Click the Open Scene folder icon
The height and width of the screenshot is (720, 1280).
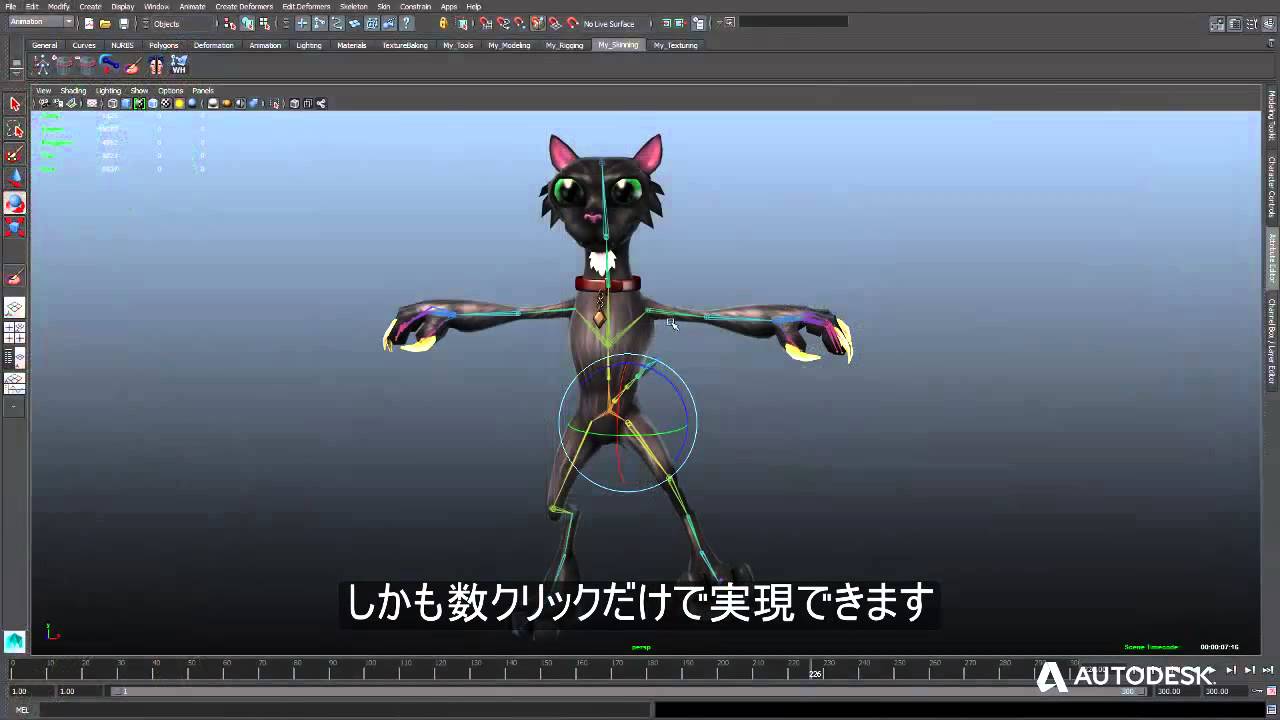[x=105, y=23]
